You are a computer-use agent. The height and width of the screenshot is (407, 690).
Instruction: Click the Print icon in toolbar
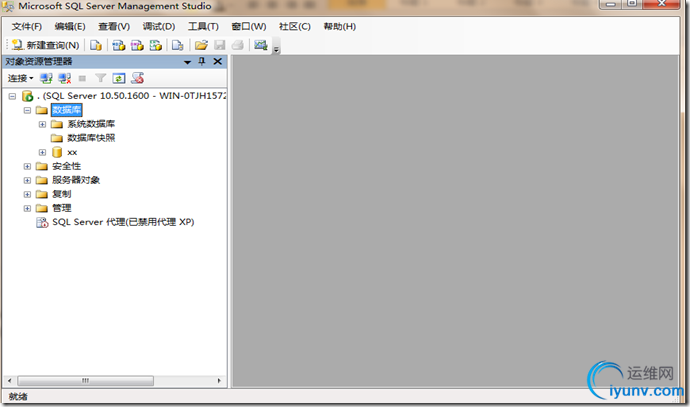pyautogui.click(x=238, y=45)
